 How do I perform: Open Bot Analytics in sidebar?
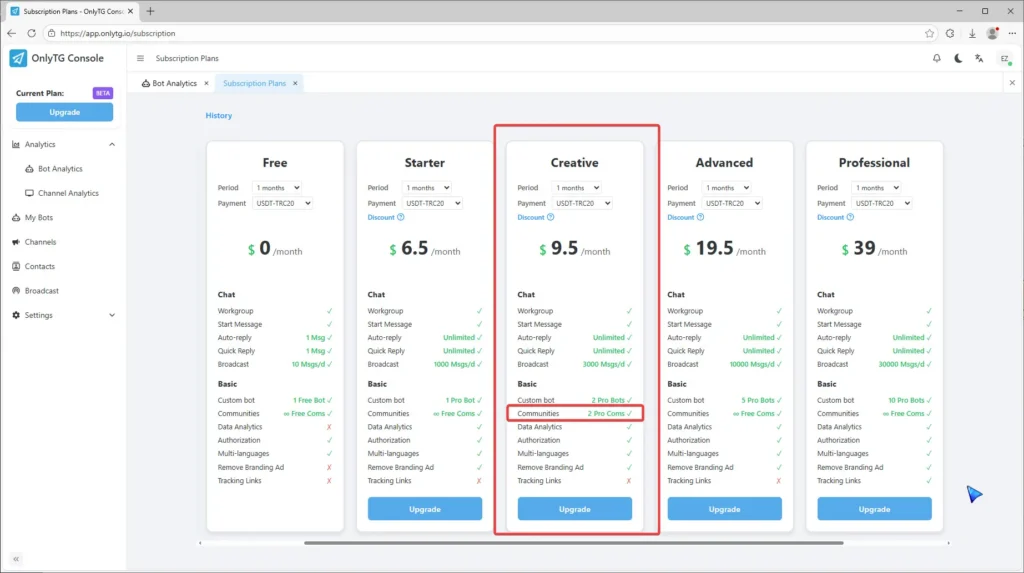pos(60,169)
